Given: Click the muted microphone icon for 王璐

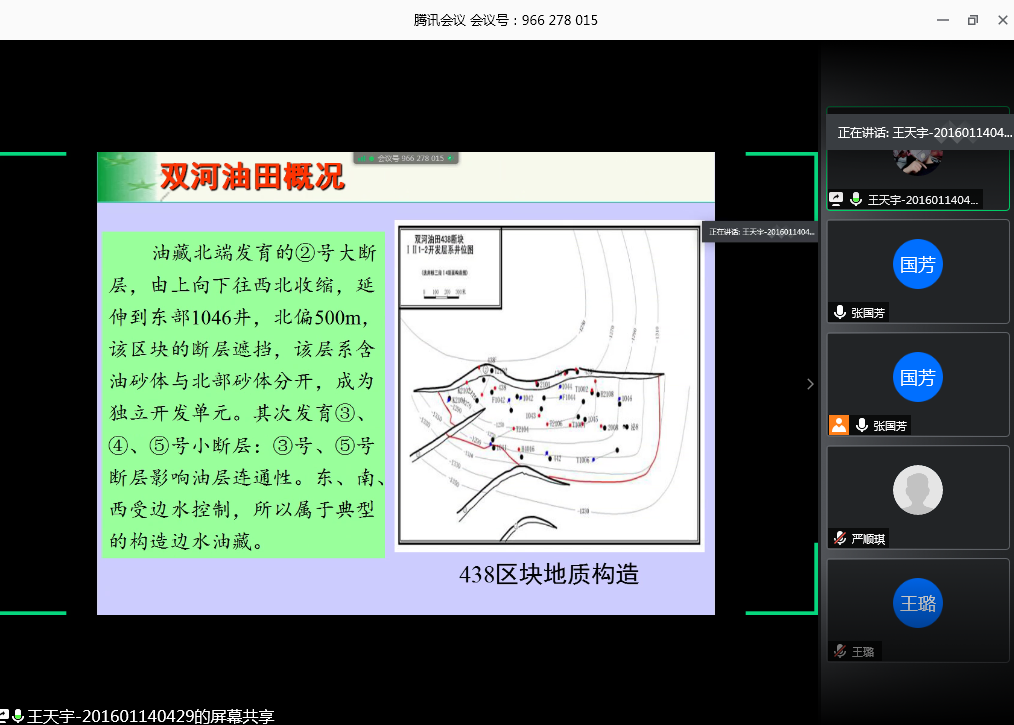Looking at the screenshot, I should coord(840,652).
